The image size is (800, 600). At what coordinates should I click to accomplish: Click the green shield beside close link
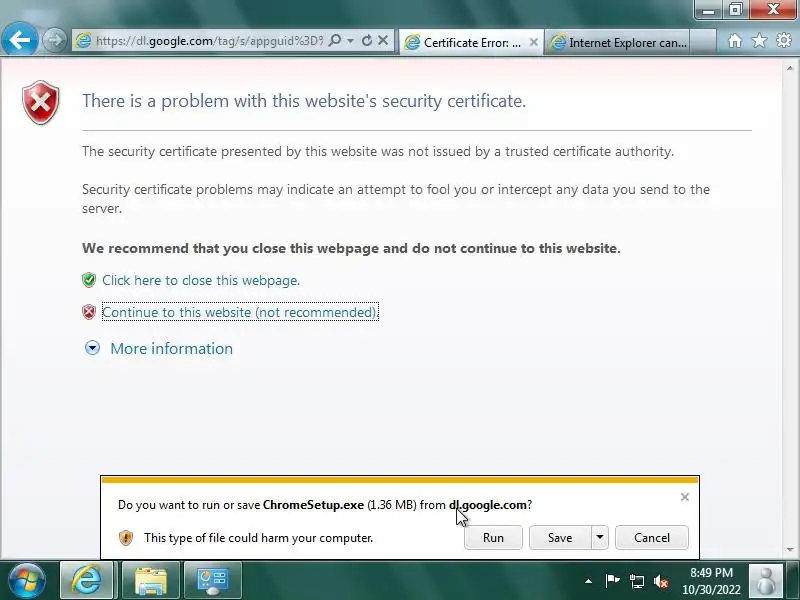pyautogui.click(x=89, y=280)
